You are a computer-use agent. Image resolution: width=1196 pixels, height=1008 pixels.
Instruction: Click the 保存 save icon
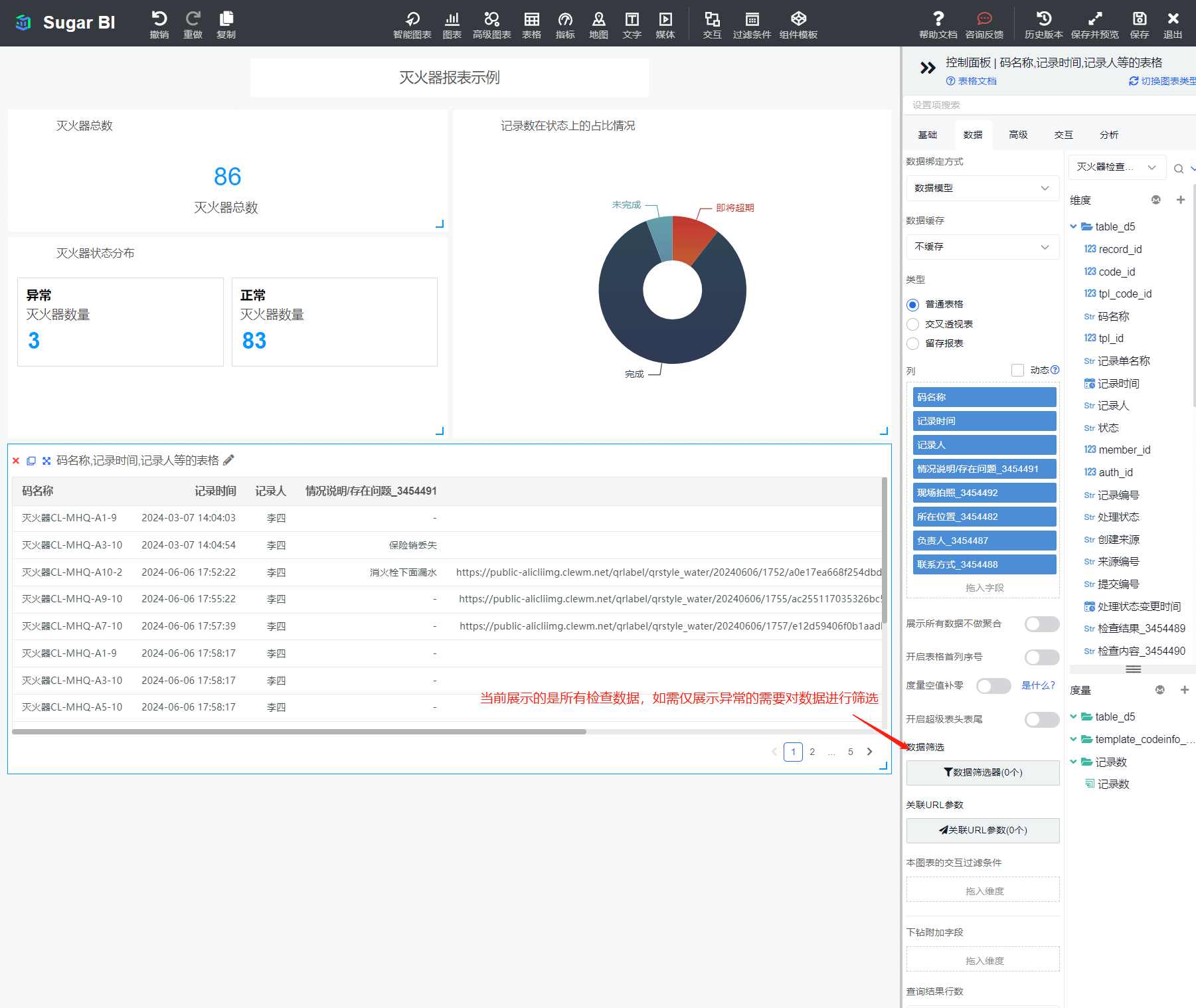1140,19
